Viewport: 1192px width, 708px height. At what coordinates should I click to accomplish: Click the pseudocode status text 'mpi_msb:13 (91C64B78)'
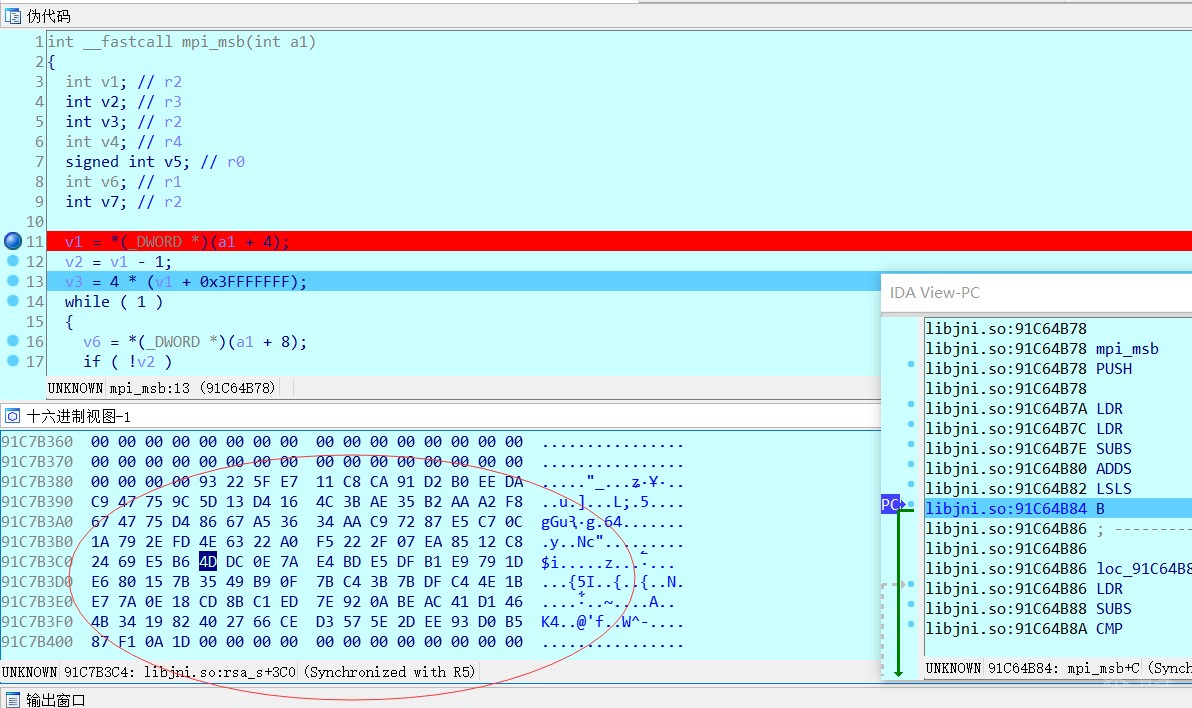(x=192, y=388)
